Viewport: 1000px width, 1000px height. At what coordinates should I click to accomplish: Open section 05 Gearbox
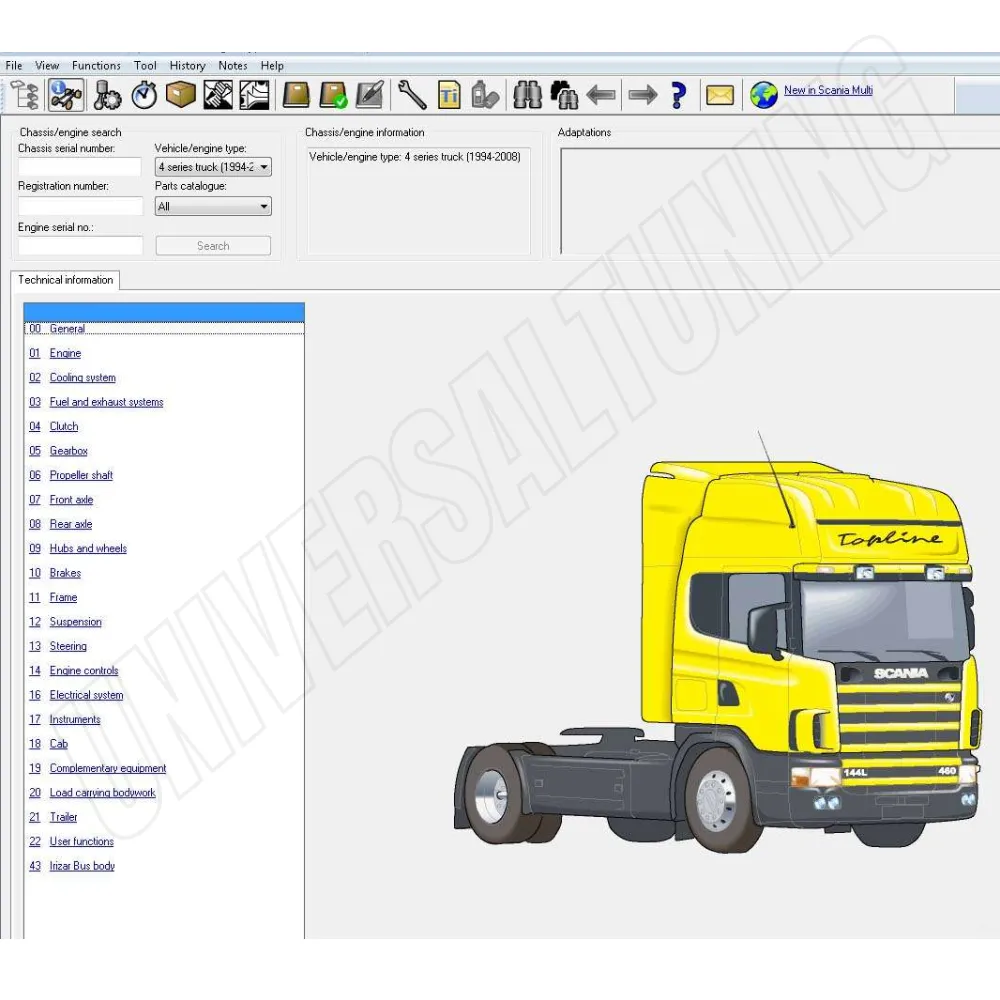tap(68, 450)
